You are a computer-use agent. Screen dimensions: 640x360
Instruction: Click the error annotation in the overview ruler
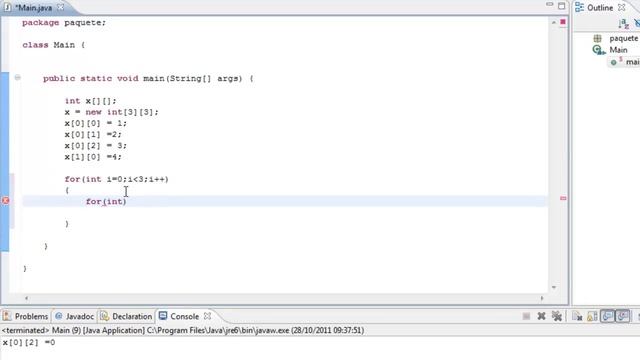(x=563, y=198)
